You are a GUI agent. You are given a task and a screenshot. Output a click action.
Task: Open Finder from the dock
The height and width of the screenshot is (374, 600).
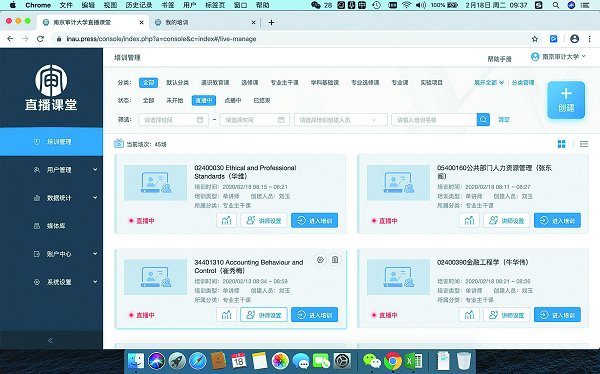pos(136,361)
